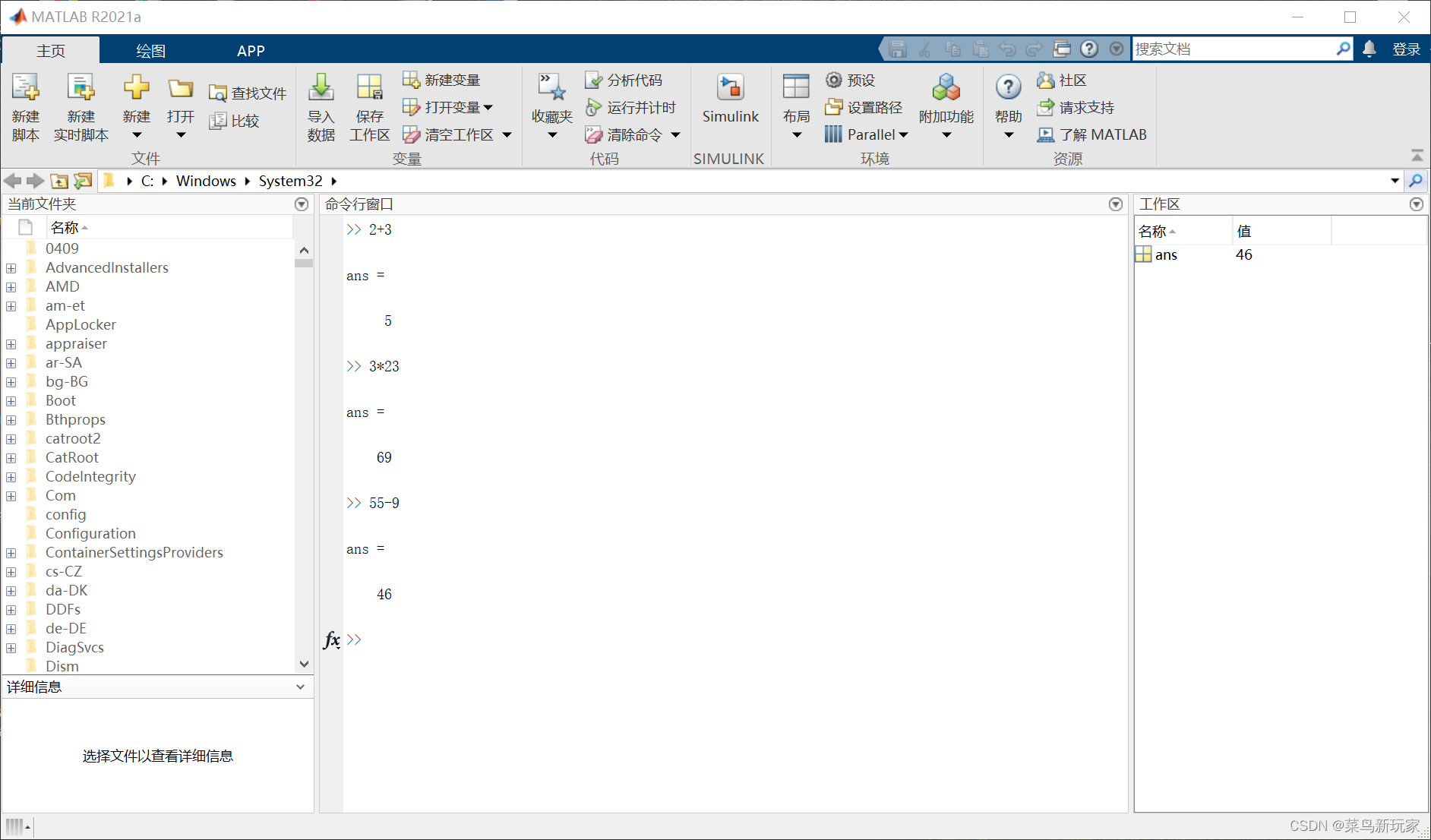
Task: Click Save Workspace (保存工作区) icon
Action: point(370,88)
